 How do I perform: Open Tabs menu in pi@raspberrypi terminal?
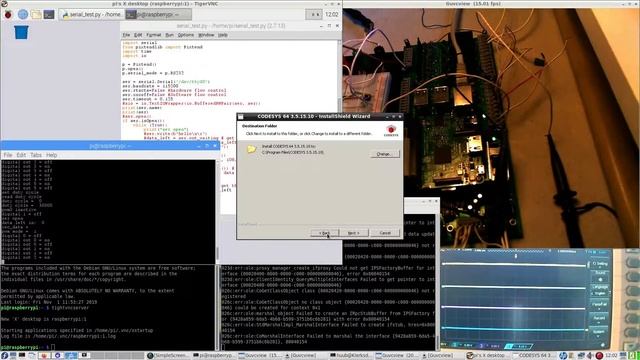tap(36, 155)
